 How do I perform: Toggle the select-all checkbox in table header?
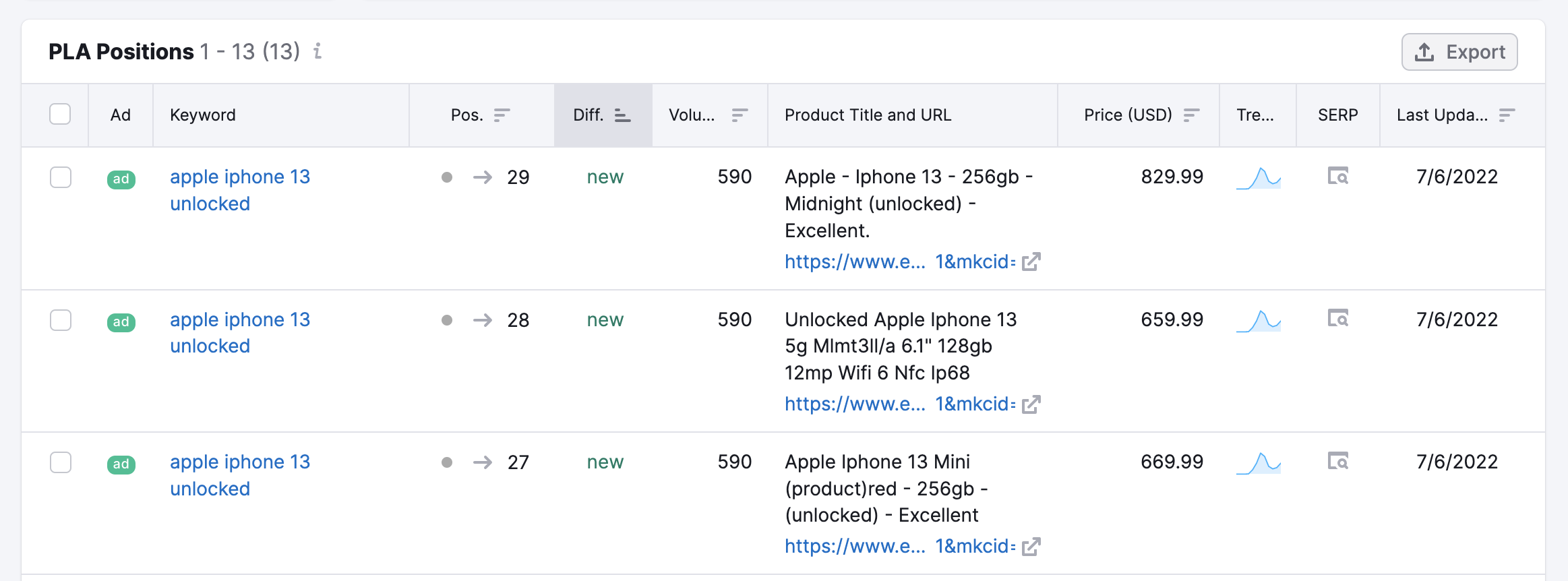(x=60, y=115)
